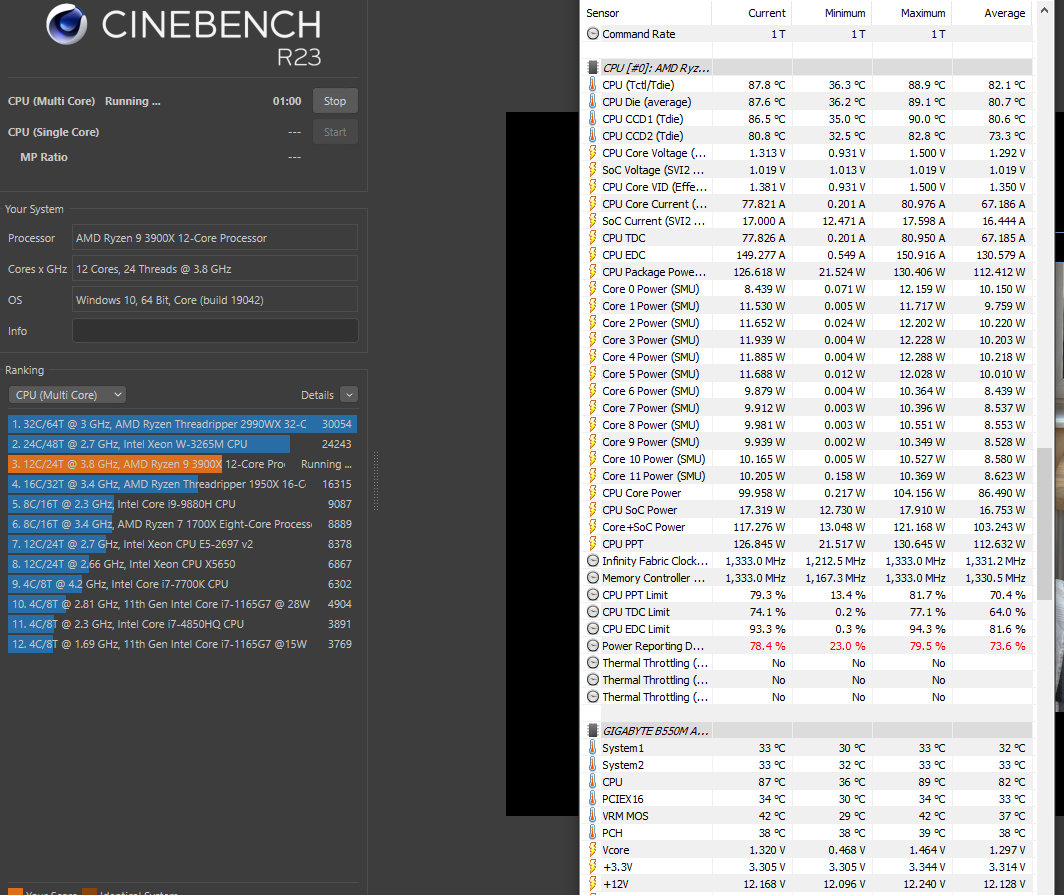Select the CPU Core Power sensor row
The image size is (1064, 895).
[x=808, y=493]
